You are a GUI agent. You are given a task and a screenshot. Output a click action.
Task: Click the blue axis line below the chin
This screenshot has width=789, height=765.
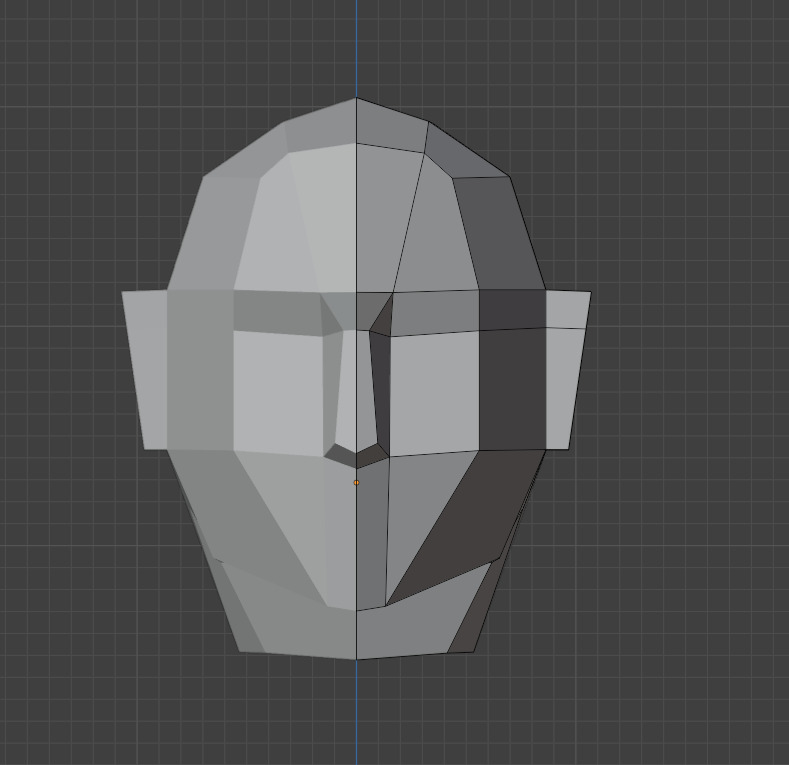pos(356,710)
